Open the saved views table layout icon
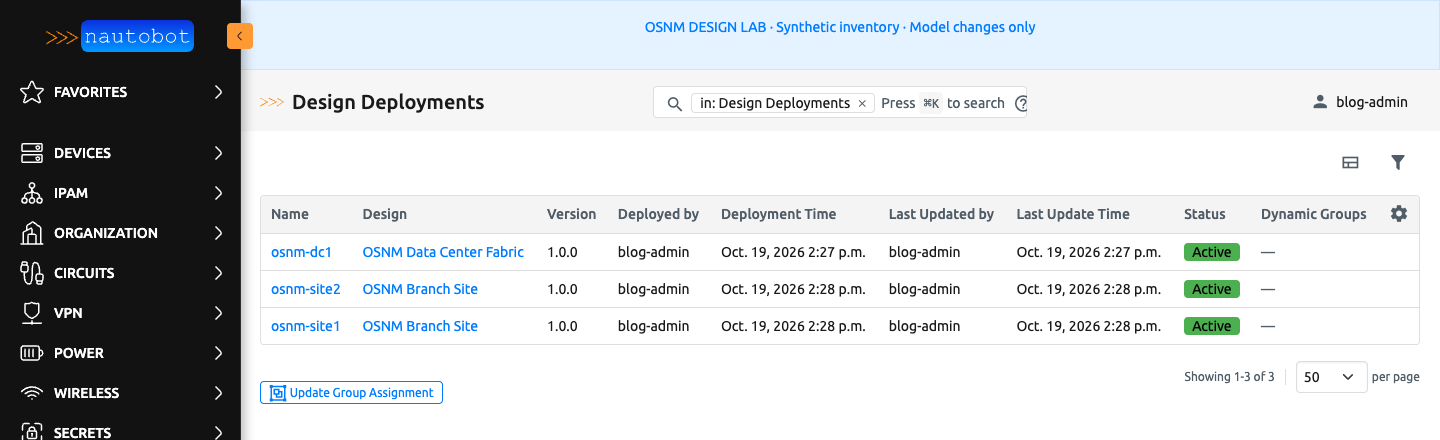The width and height of the screenshot is (1440, 440). 1350,162
